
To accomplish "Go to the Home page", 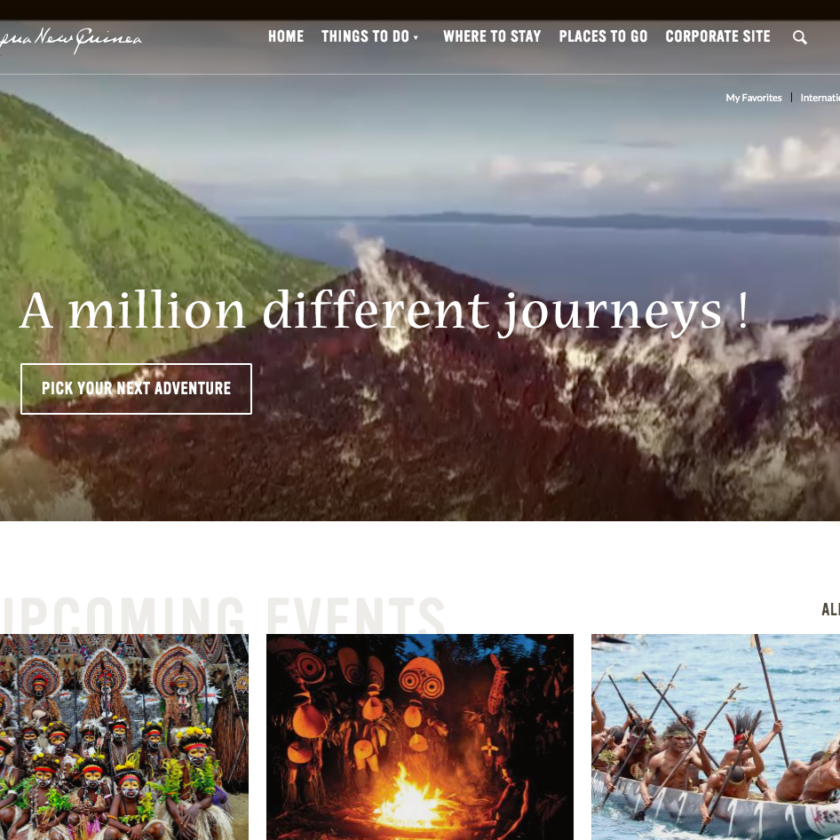I will (x=286, y=36).
